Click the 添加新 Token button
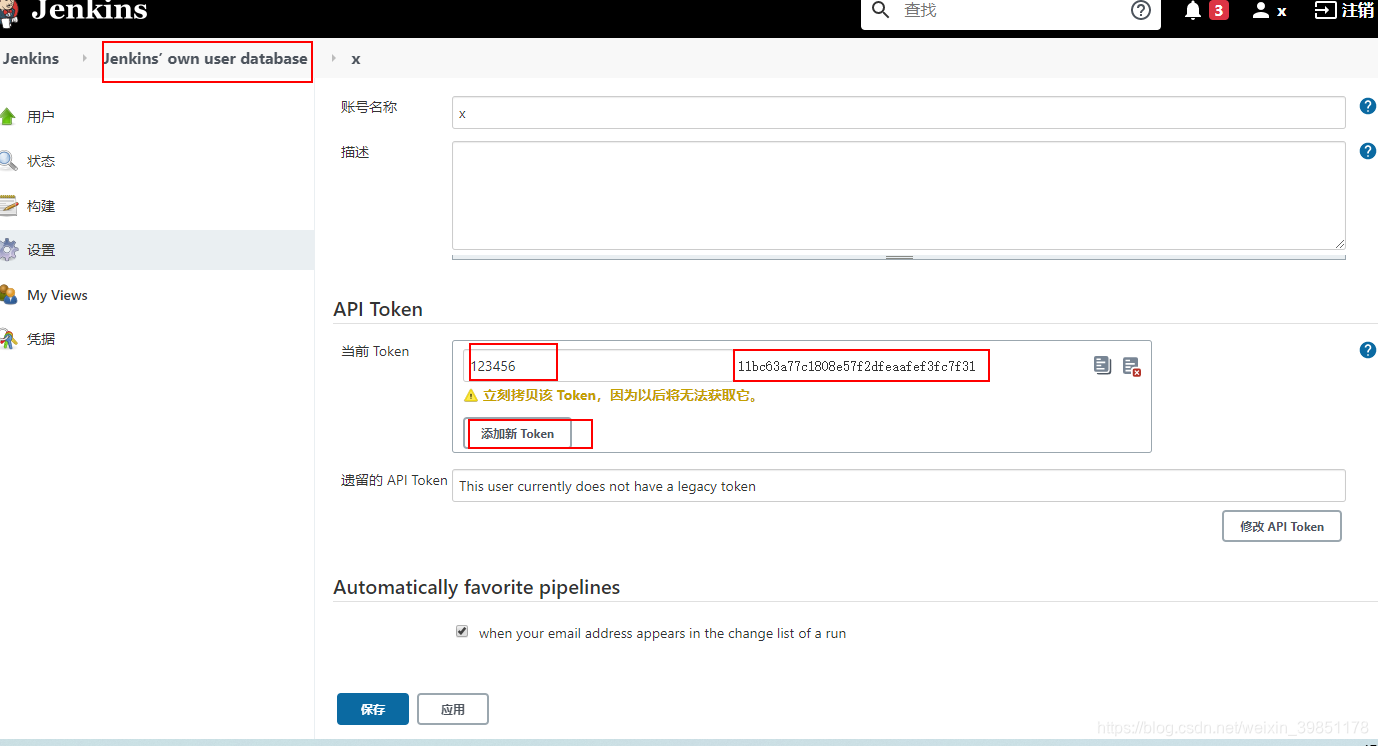The height and width of the screenshot is (746, 1378). click(519, 433)
